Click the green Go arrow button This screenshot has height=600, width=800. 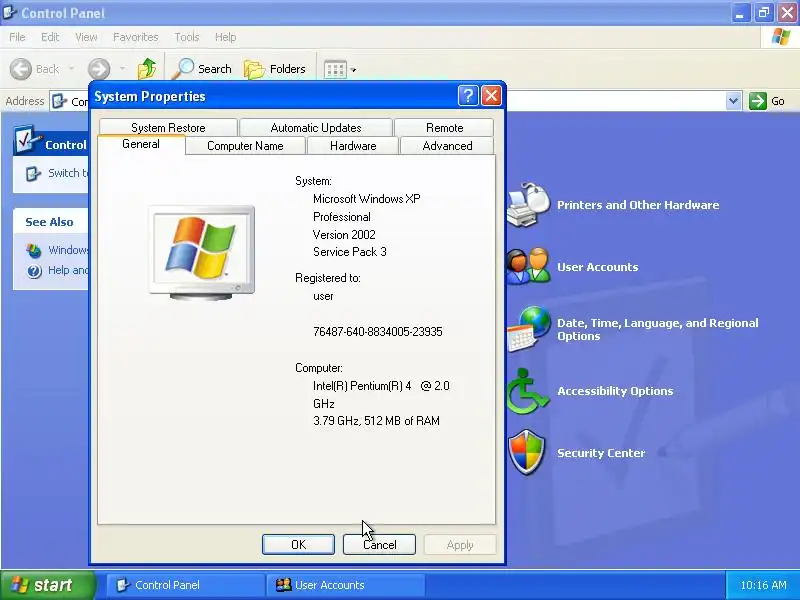coord(758,101)
